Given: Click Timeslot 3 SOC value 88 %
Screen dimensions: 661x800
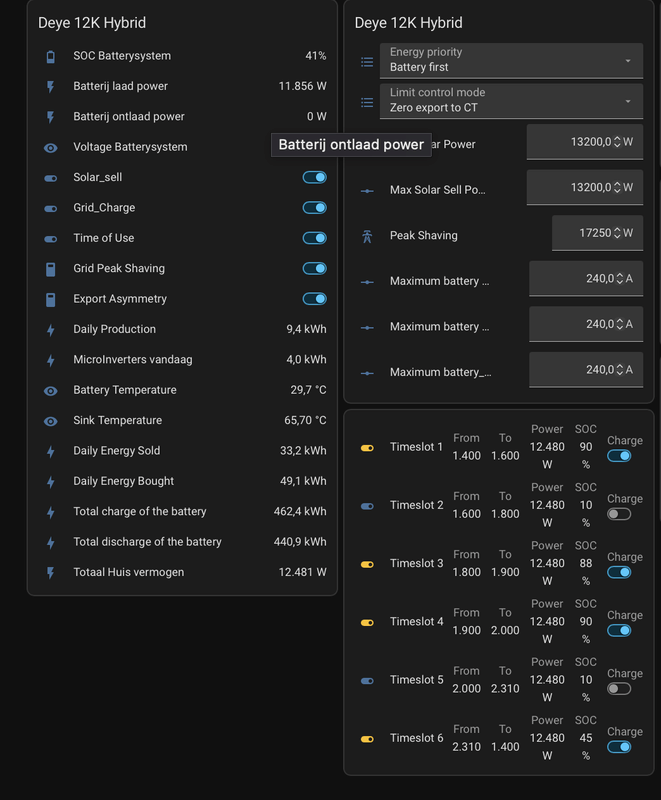Looking at the screenshot, I should coord(586,572).
